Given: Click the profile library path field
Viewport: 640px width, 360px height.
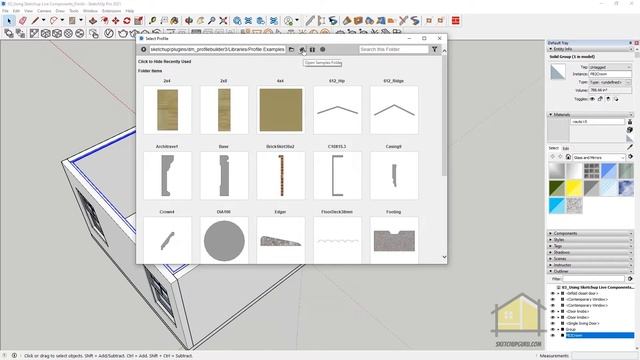Looking at the screenshot, I should point(217,49).
